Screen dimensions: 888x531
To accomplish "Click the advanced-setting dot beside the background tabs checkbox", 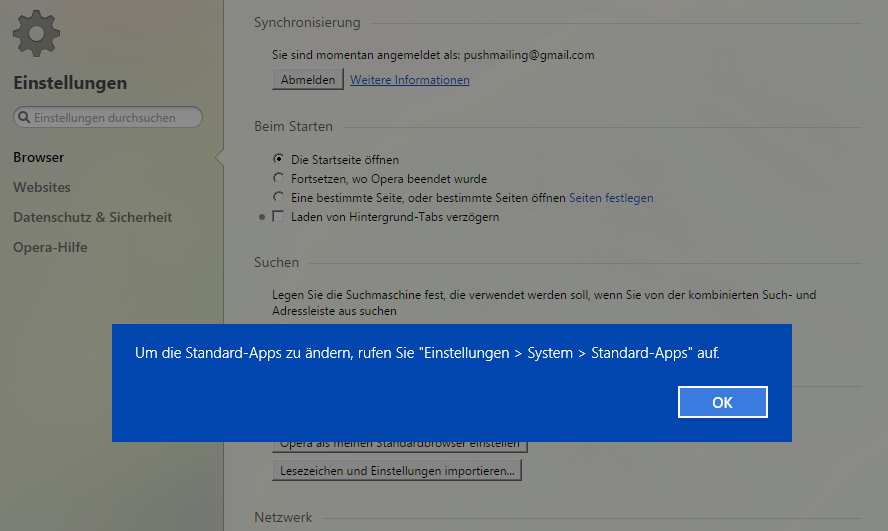I will click(x=262, y=217).
